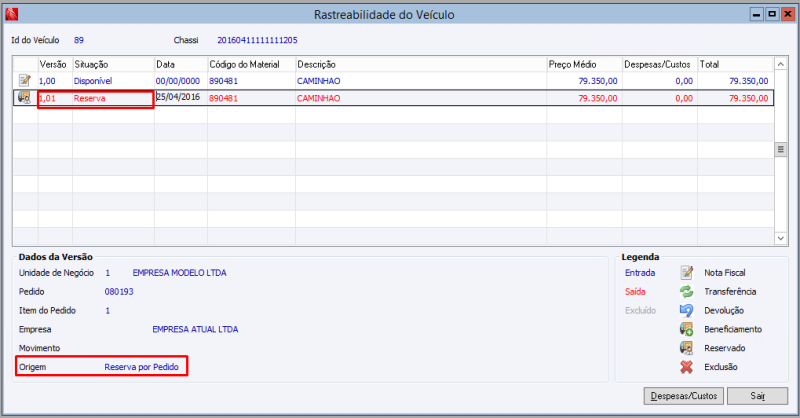Minimize the Rastreabilidade do Veículo window
The width and height of the screenshot is (800, 418).
(757, 15)
